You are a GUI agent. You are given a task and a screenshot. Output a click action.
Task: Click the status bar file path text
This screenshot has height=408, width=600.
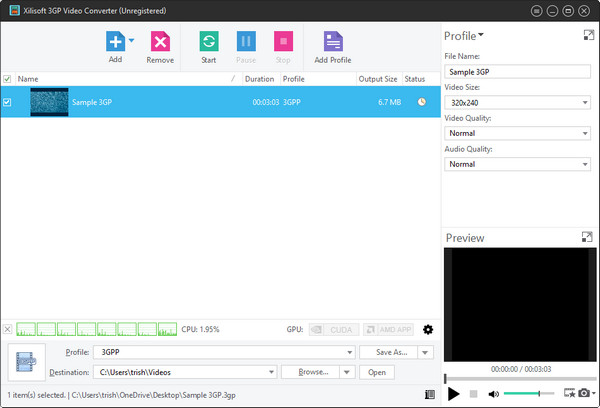coord(153,395)
